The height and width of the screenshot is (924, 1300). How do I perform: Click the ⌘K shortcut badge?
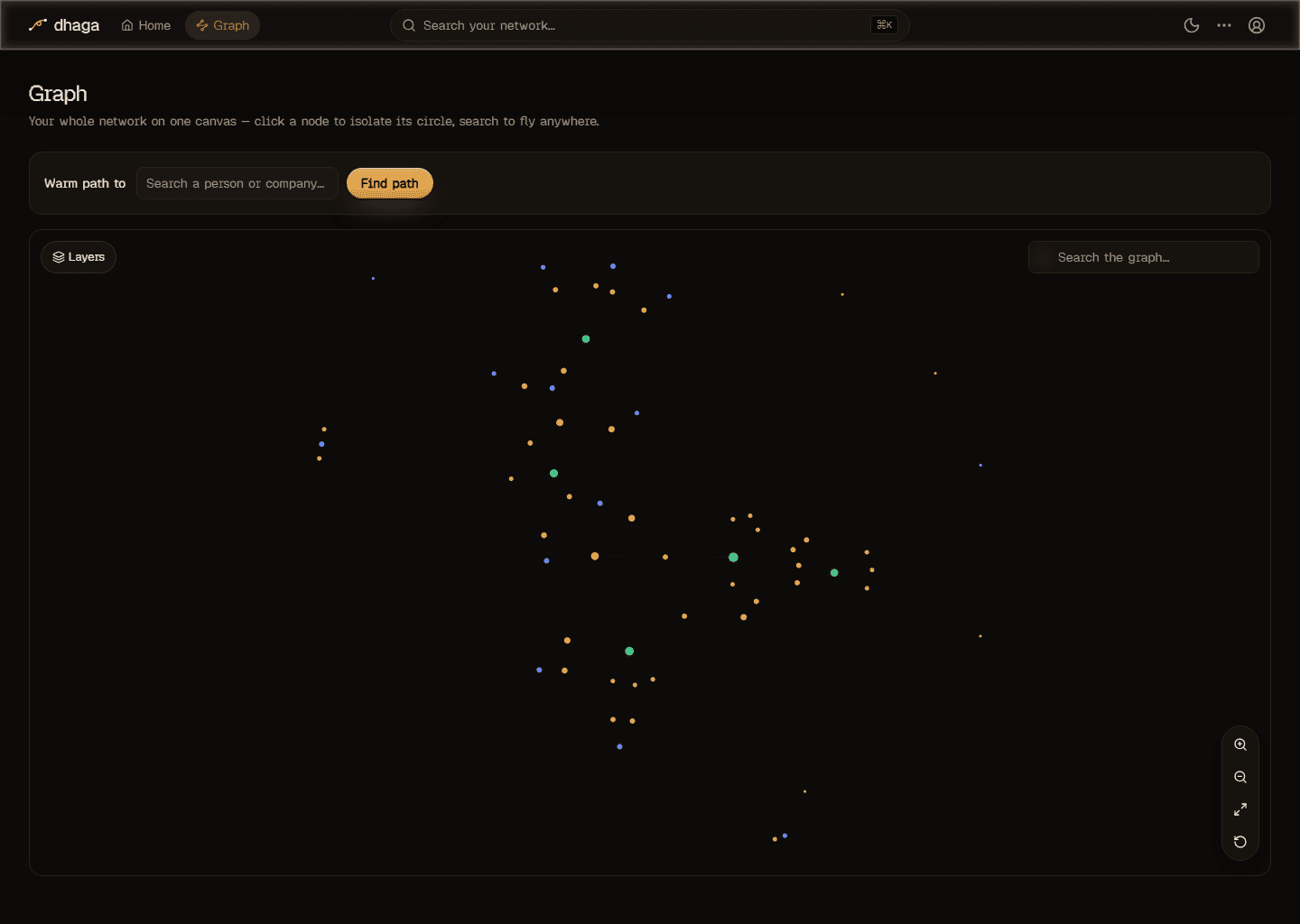[885, 25]
